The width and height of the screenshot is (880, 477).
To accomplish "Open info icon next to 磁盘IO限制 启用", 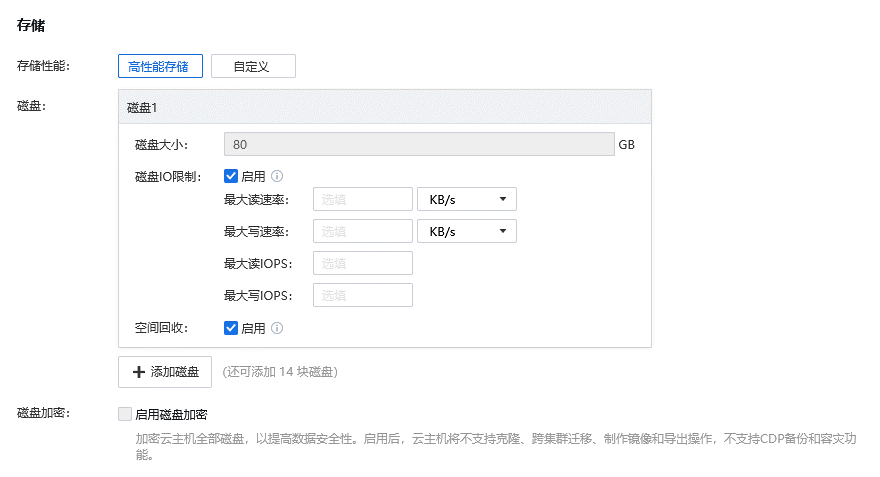I will coord(277,176).
